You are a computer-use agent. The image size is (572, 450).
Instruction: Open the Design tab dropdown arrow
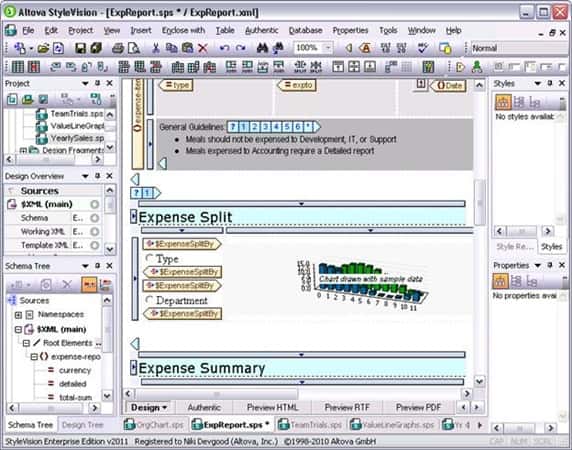165,408
